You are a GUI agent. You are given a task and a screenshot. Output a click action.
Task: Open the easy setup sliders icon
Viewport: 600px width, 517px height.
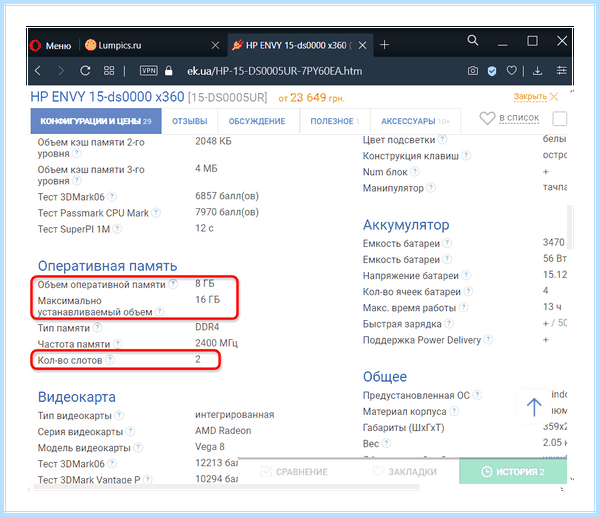pos(561,70)
